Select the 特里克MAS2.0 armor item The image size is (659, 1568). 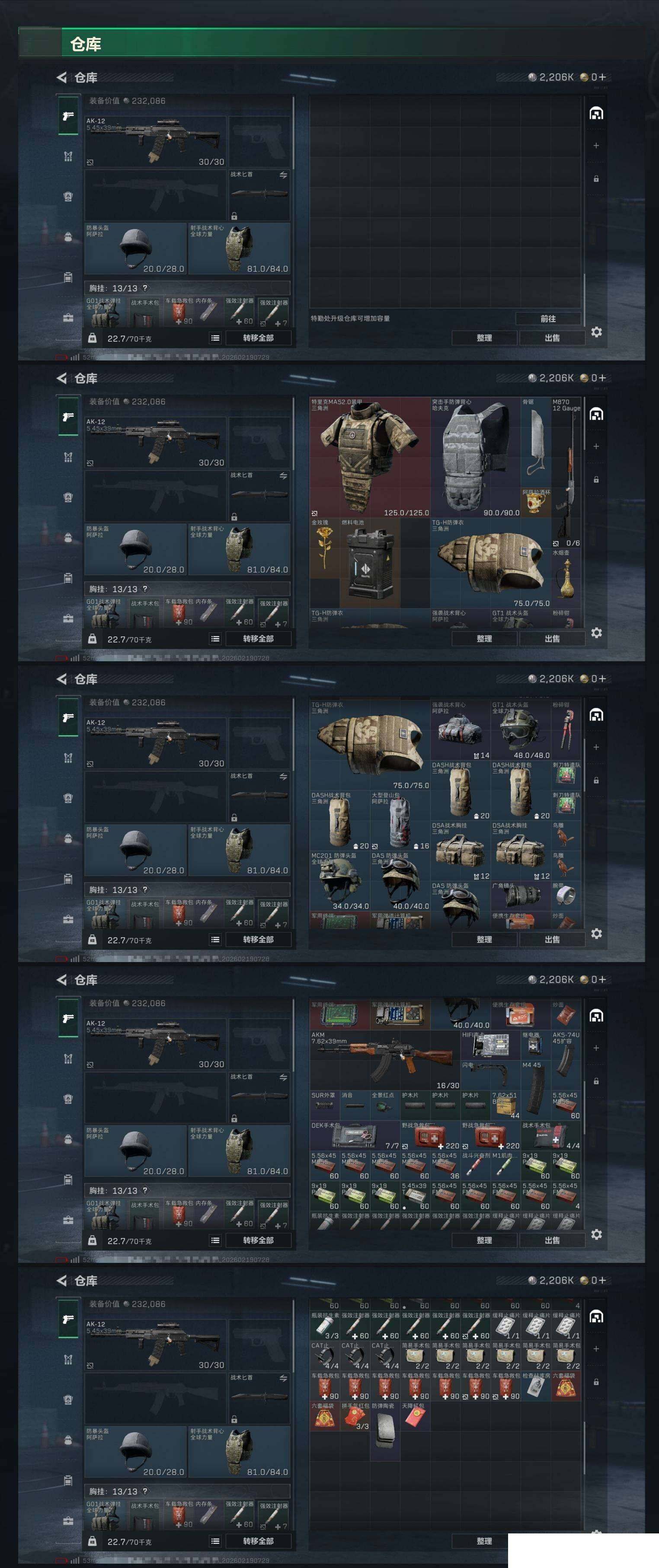tap(370, 457)
